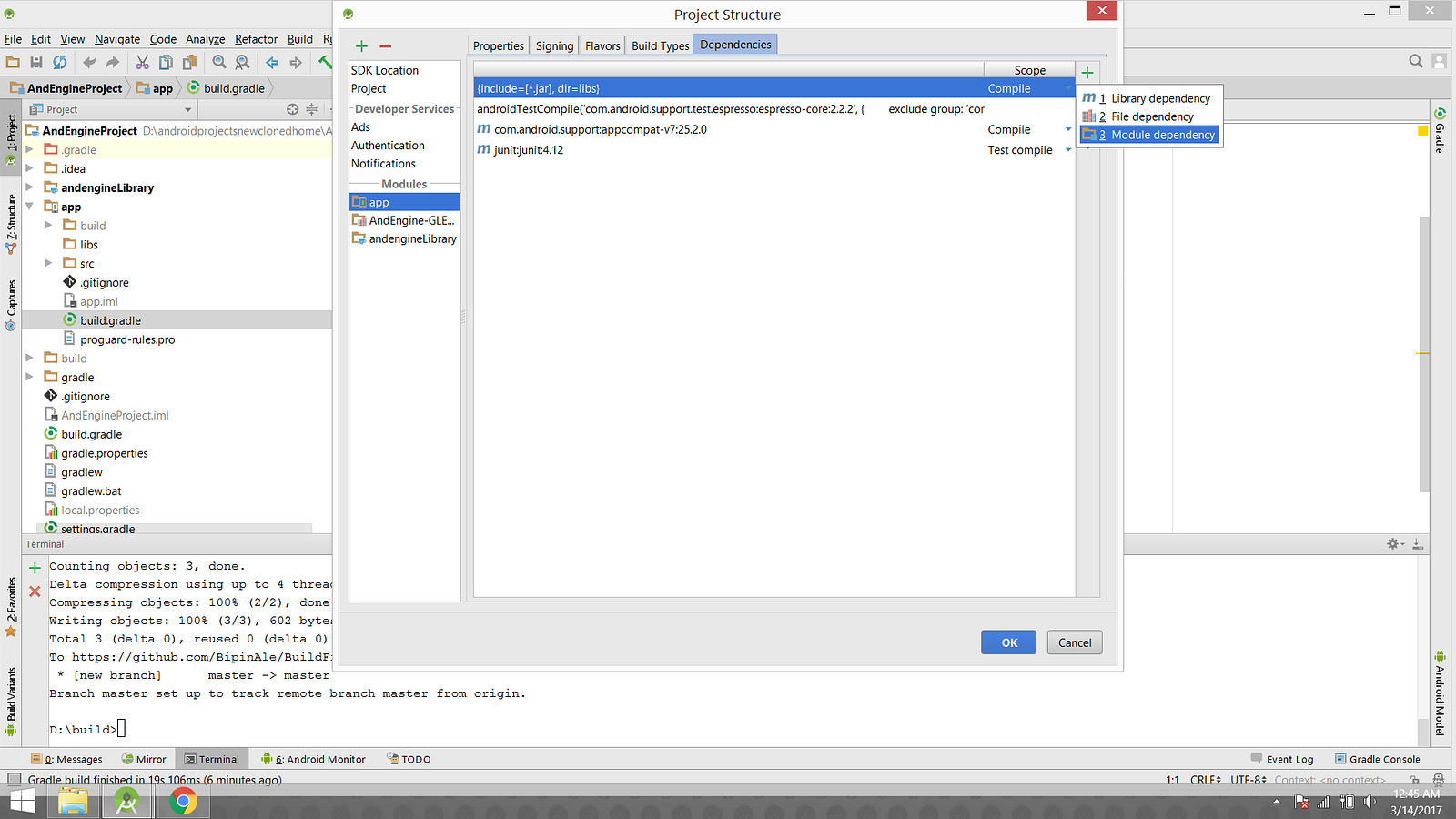Click the Open folder toolbar icon

point(13,62)
